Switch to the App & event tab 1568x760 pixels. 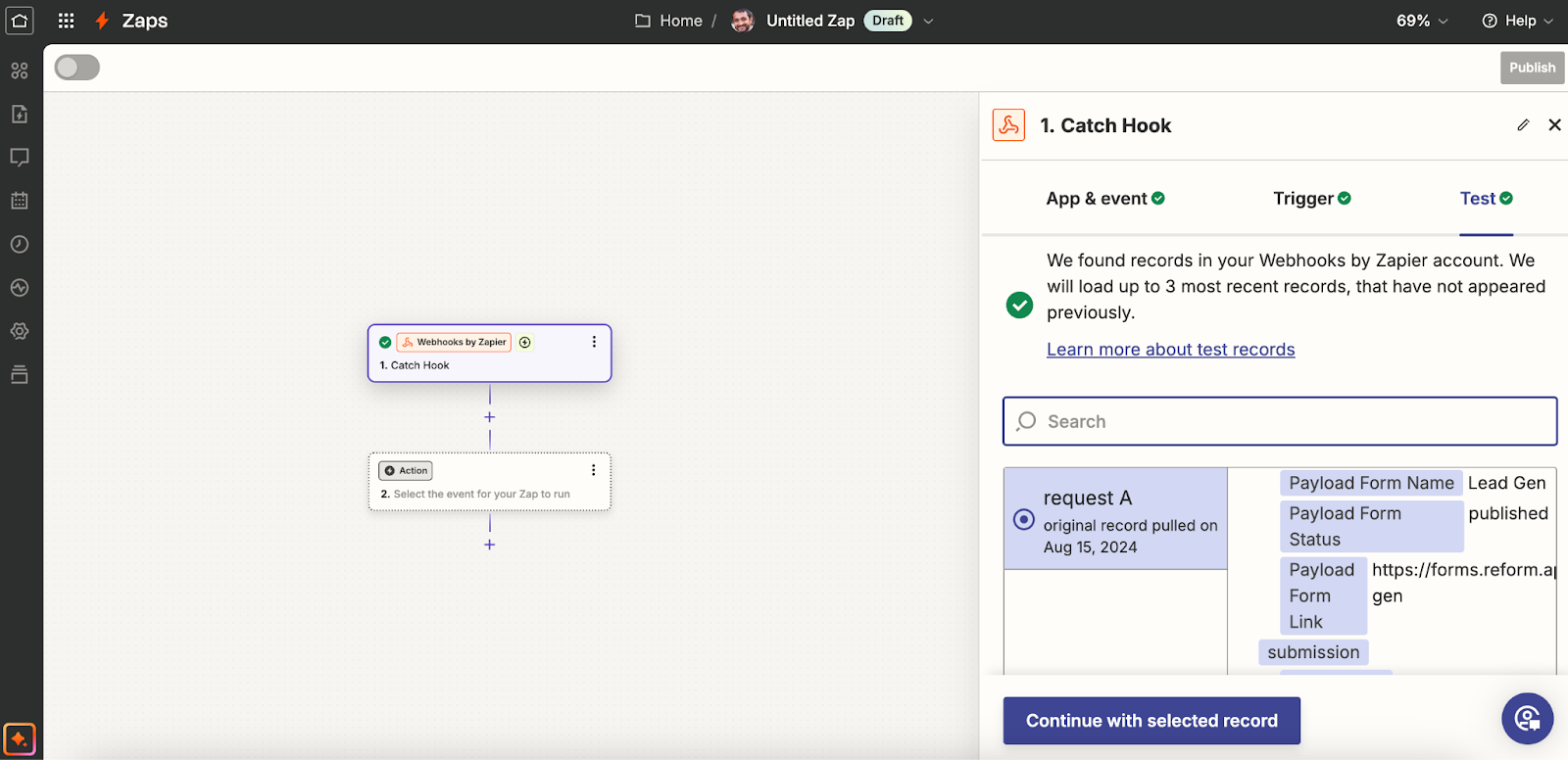[1105, 199]
